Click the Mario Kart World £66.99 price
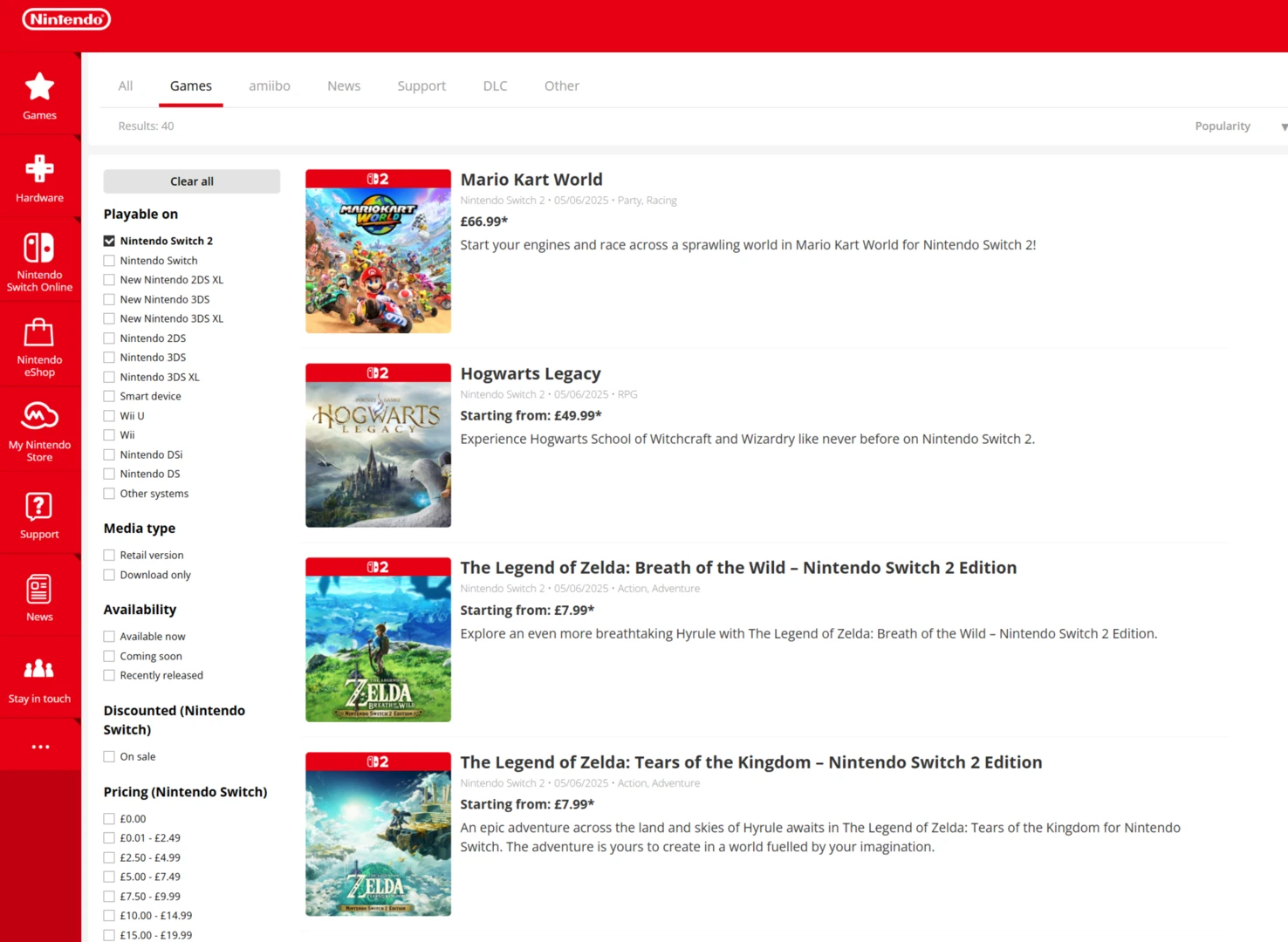Viewport: 1288px width, 942px height. point(484,222)
